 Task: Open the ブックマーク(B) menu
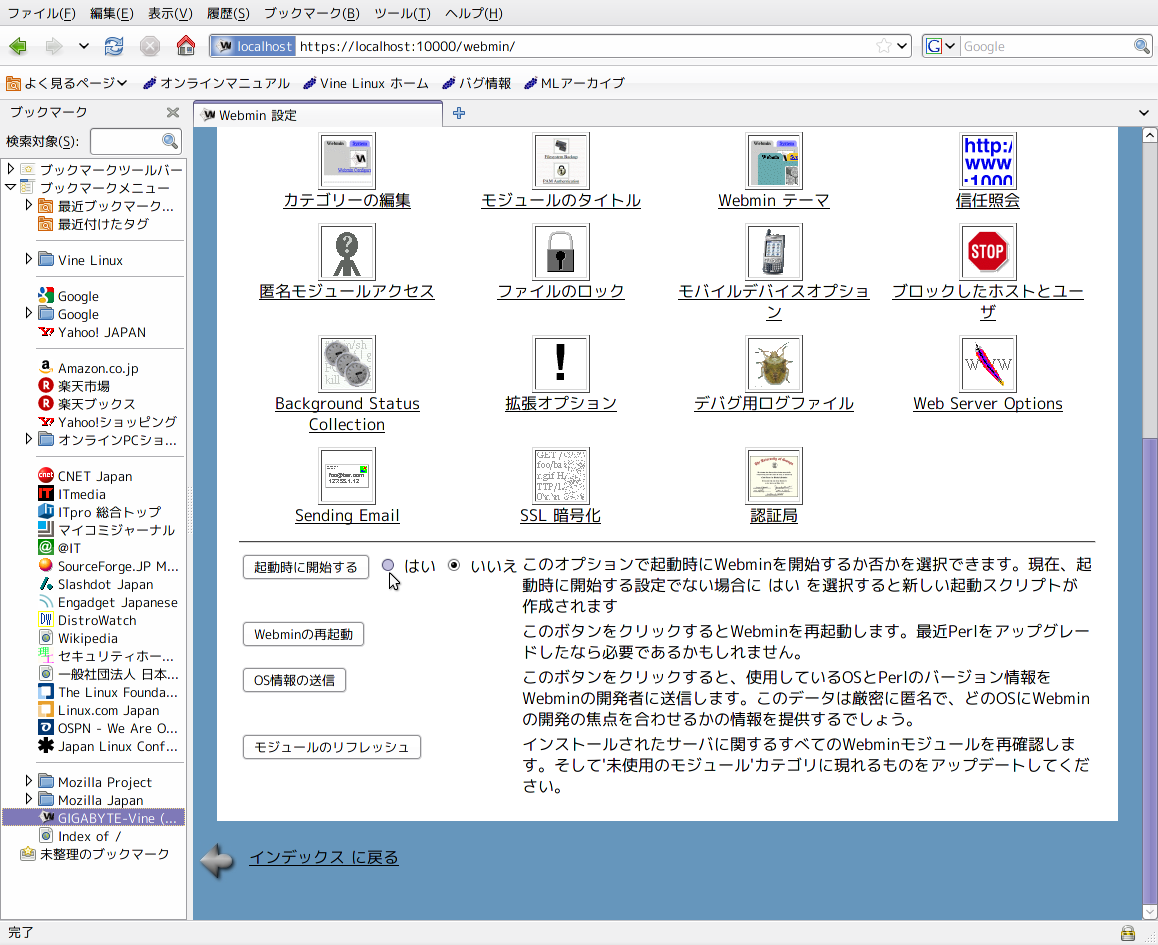coord(312,13)
